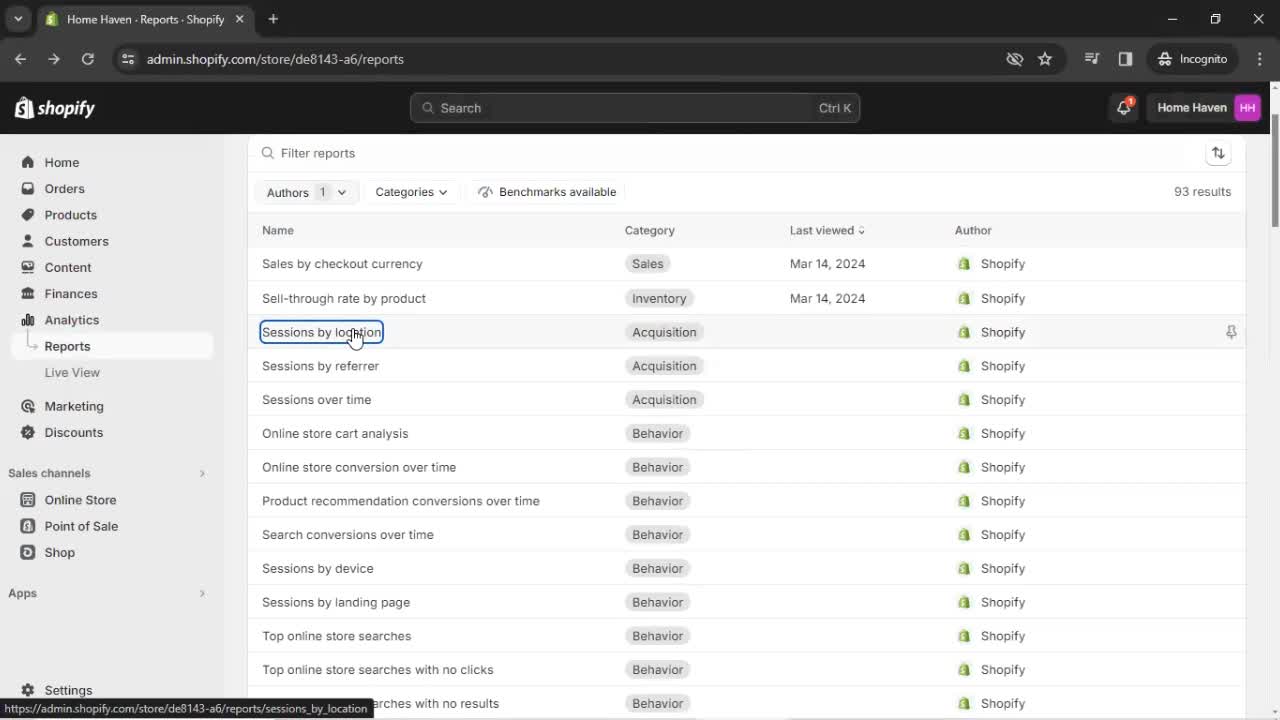
Task: Open the Categories filter dropdown
Action: click(411, 192)
